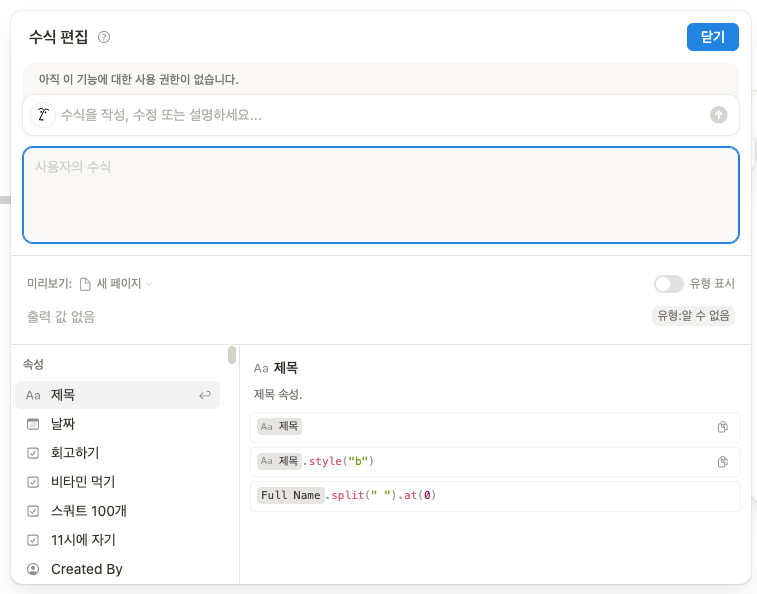This screenshot has height=594, width=757.
Task: Click the 제목 속성. description text
Action: (x=278, y=395)
